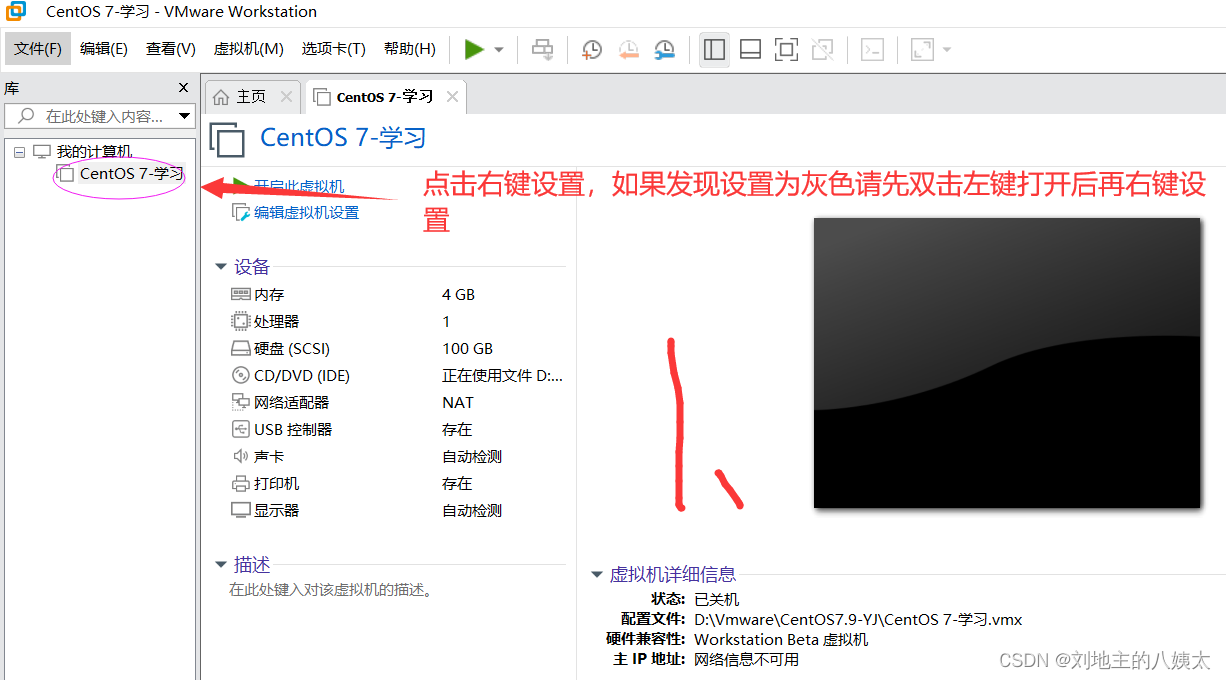Open the 选项卡(T) menu

point(334,49)
